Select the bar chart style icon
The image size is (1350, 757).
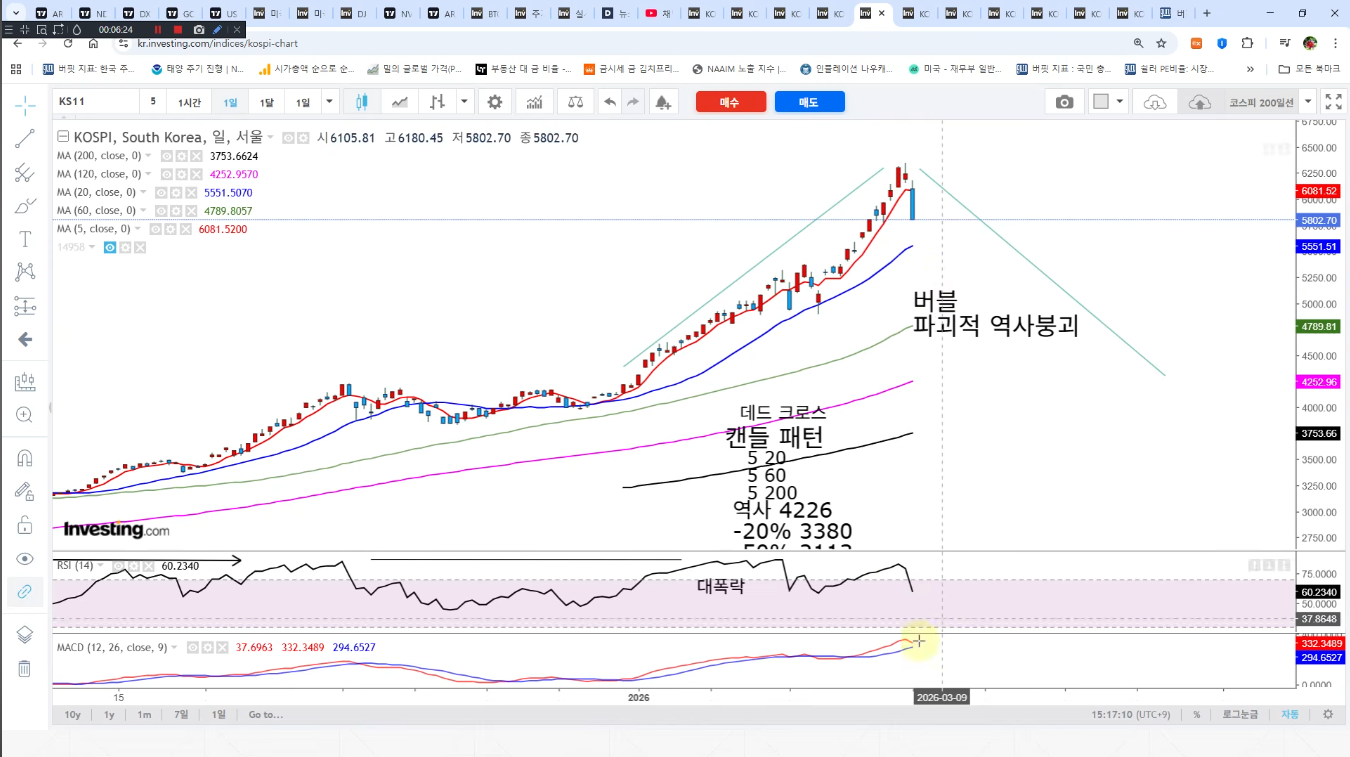437,102
